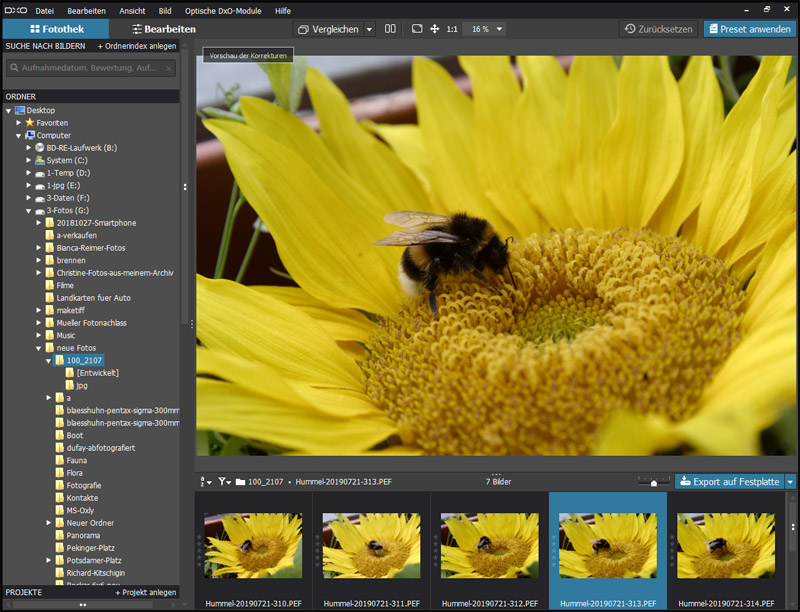This screenshot has width=800, height=612.
Task: Select the Hummel-20190721-311.PEF thumbnail
Action: point(371,545)
